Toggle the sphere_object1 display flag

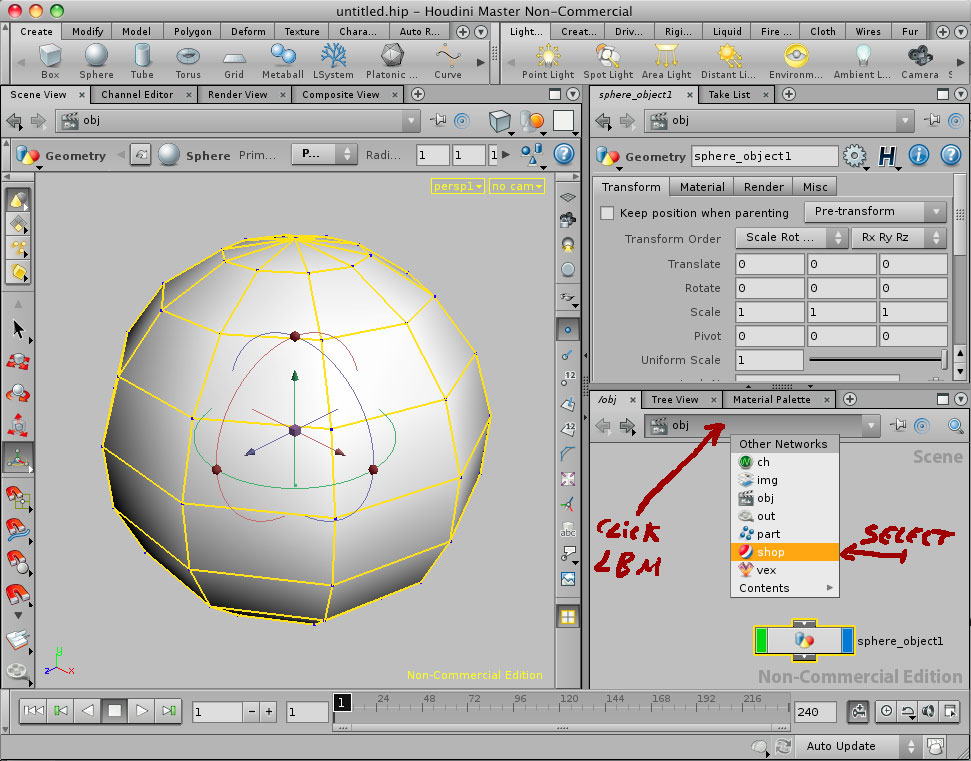tap(847, 640)
